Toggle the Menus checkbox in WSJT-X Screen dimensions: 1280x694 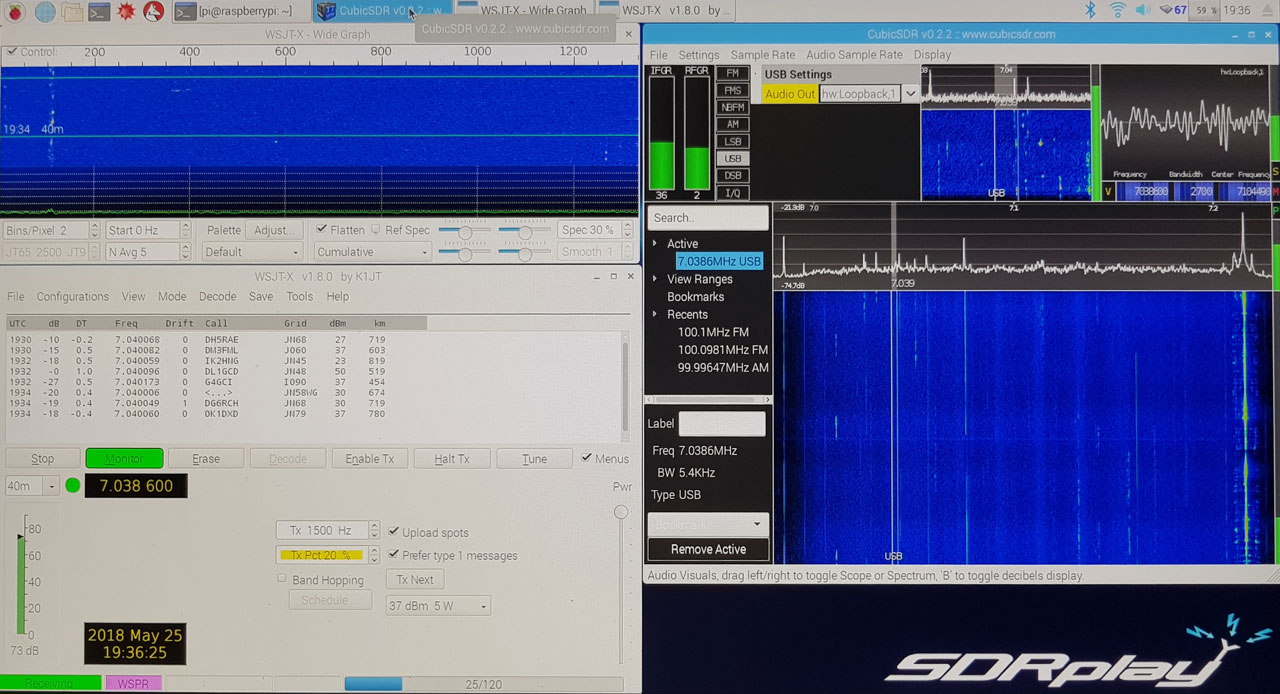click(x=587, y=459)
